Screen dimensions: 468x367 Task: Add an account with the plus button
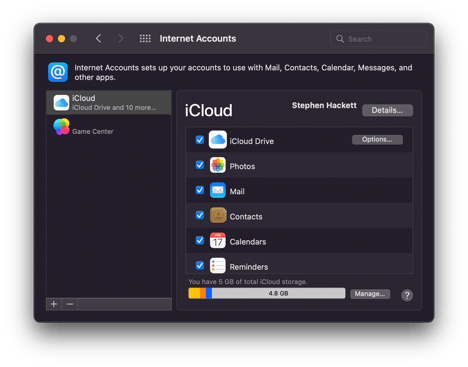[54, 304]
